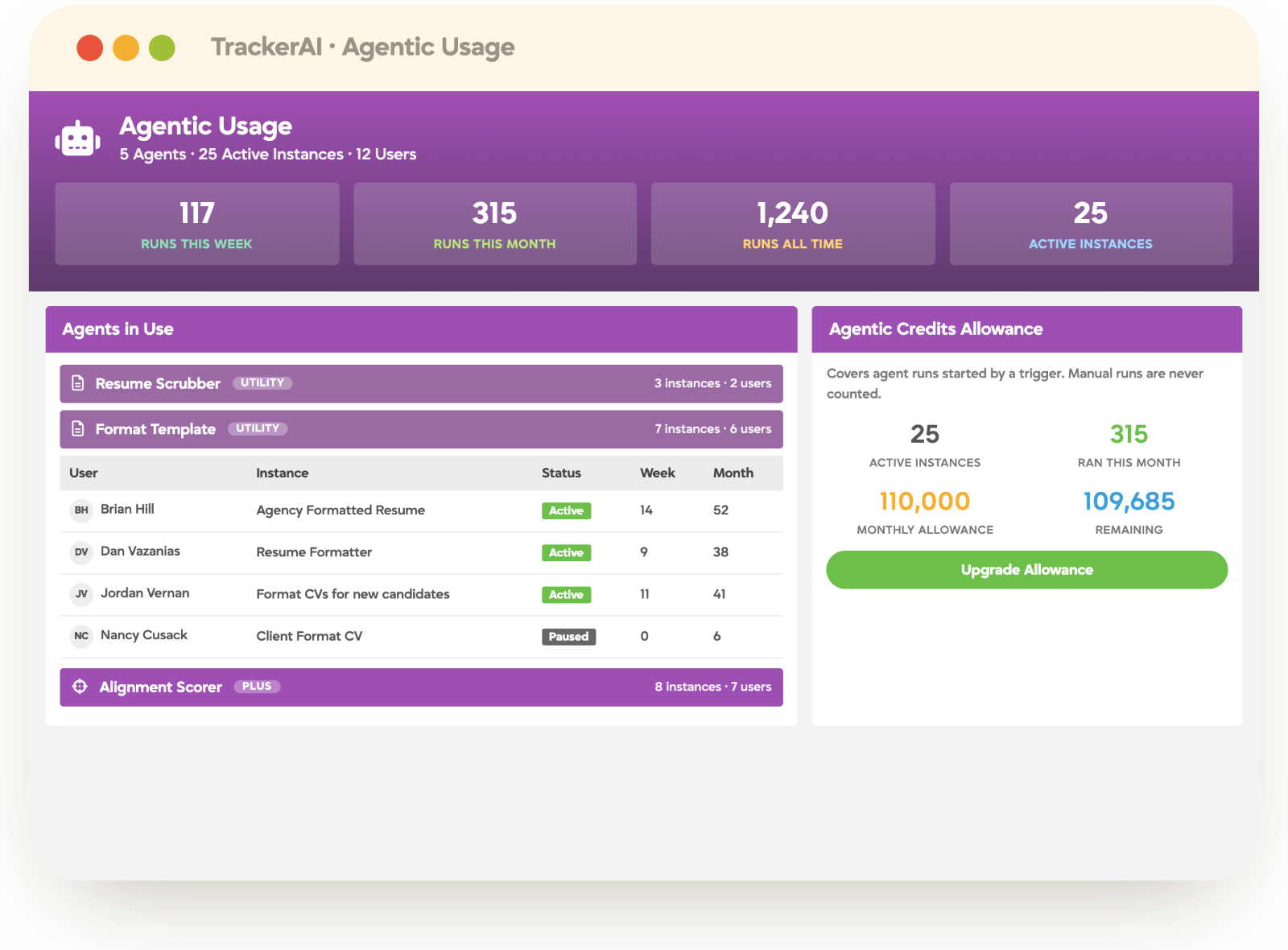
Task: Click Dan Vazanias's month value 38
Action: (720, 552)
